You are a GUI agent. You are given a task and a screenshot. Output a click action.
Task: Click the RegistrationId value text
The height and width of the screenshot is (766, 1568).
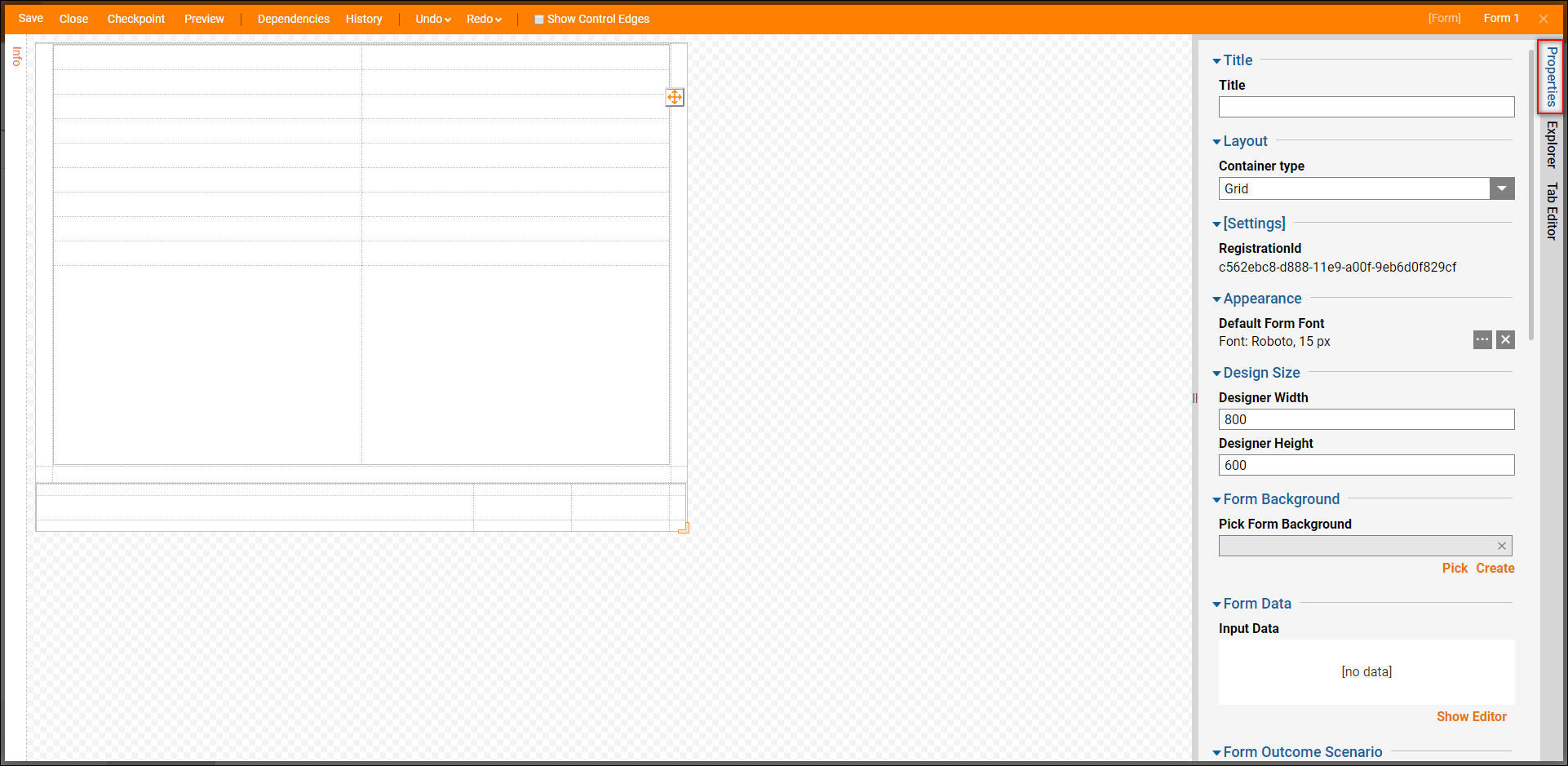point(1337,268)
